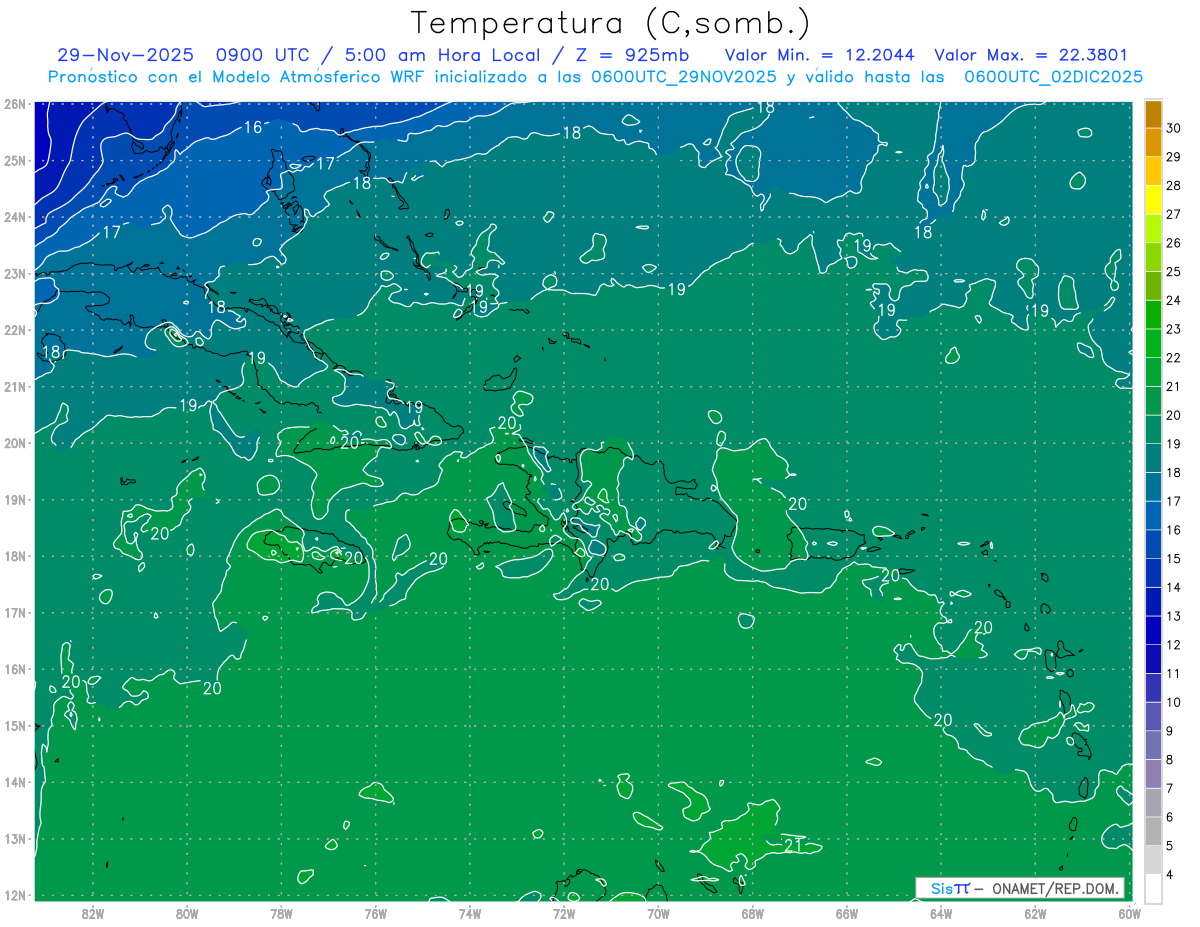1200x927 pixels.
Task: Click the '18N' latitude axis label
Action: coord(14,556)
